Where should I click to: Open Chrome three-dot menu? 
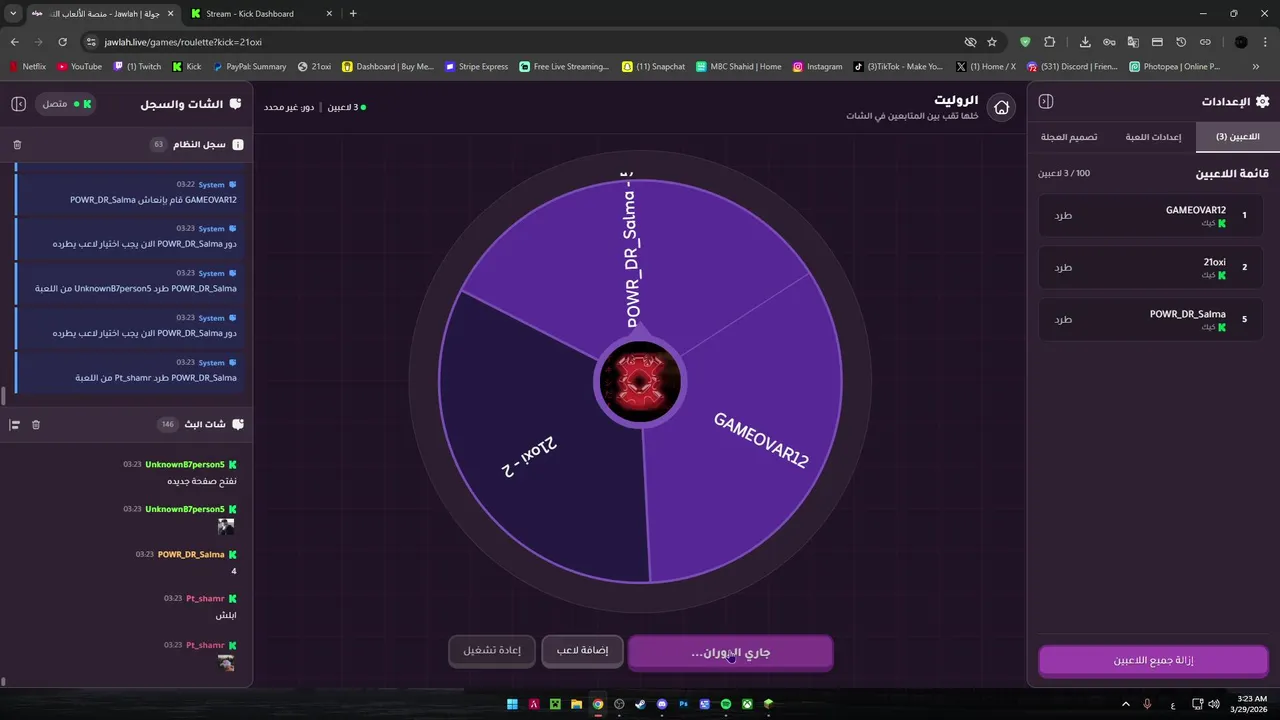click(x=1266, y=42)
